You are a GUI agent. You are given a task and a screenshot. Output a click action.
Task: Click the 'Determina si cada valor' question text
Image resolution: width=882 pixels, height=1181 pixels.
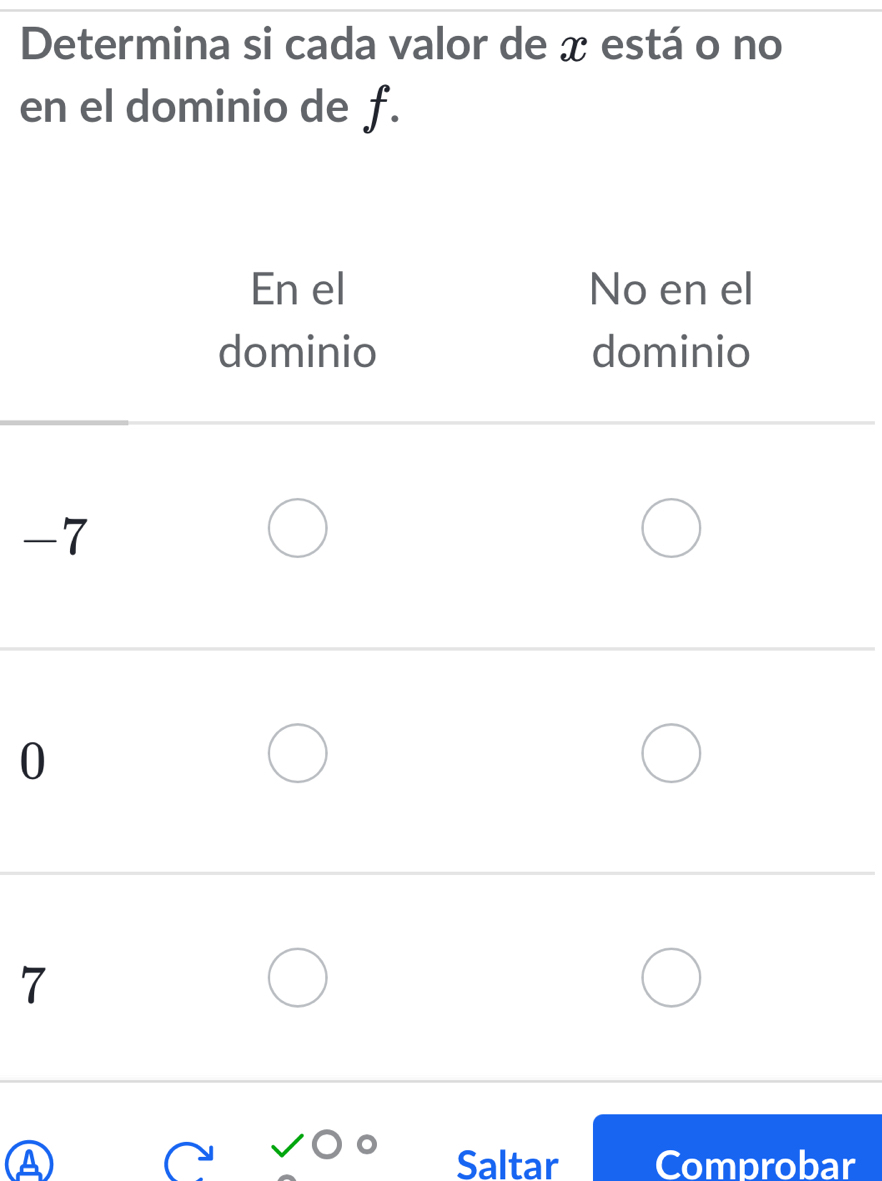tap(401, 46)
